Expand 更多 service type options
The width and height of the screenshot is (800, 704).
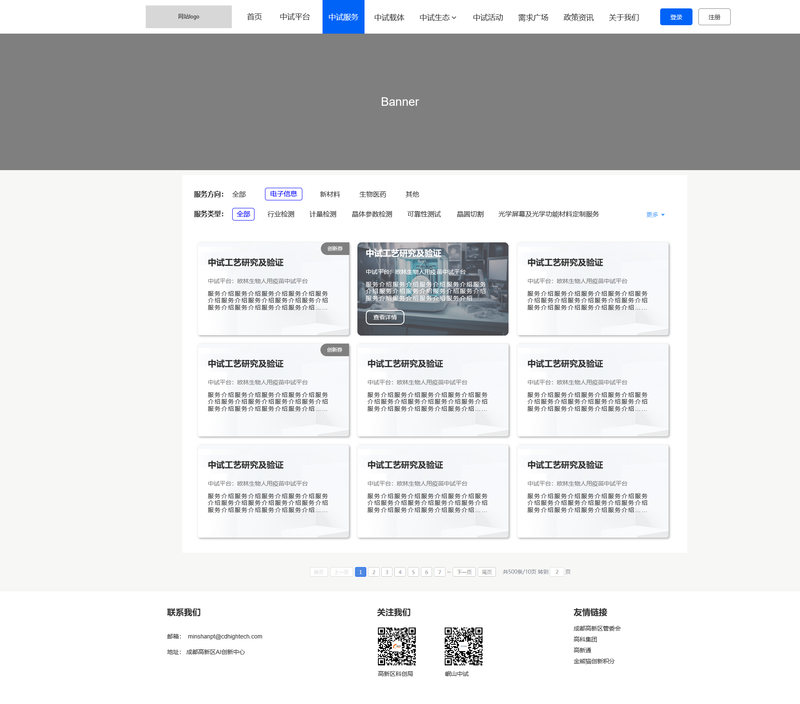[655, 215]
